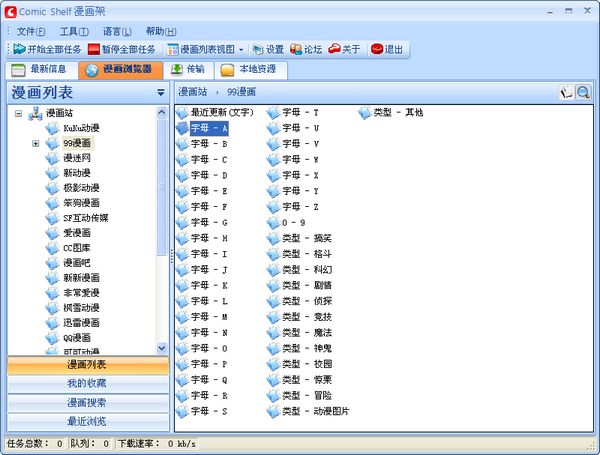
Task: Switch to the 本地资源 tab
Action: (x=251, y=70)
